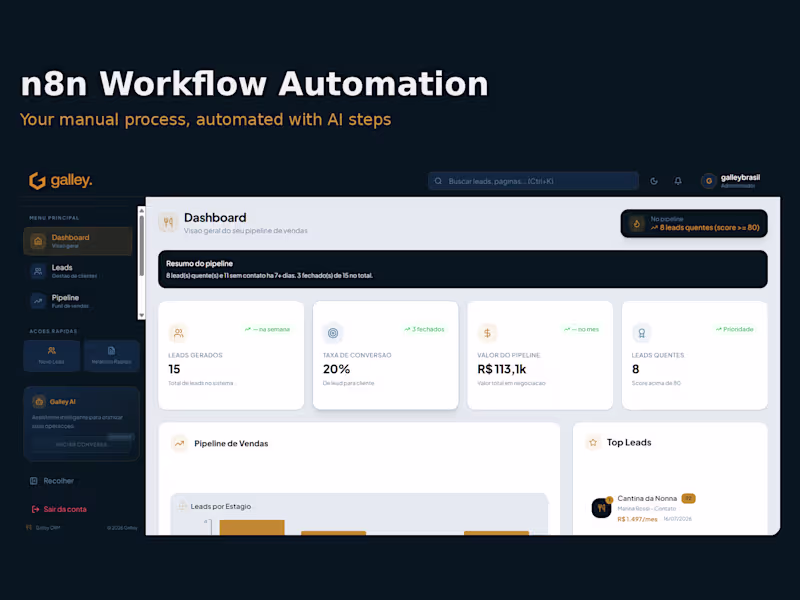Click the sidebar scrollbar down arrow
This screenshot has height=600, width=800.
coord(142,315)
